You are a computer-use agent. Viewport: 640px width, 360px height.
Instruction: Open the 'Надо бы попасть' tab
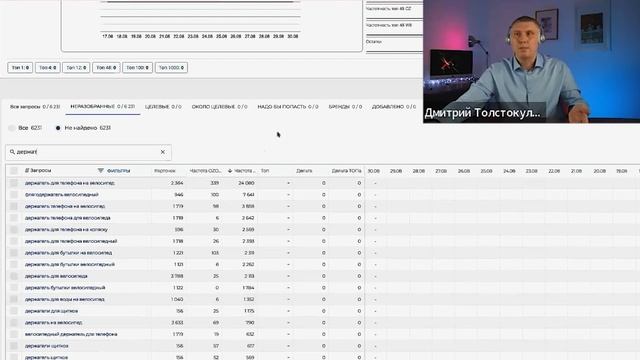pos(288,107)
